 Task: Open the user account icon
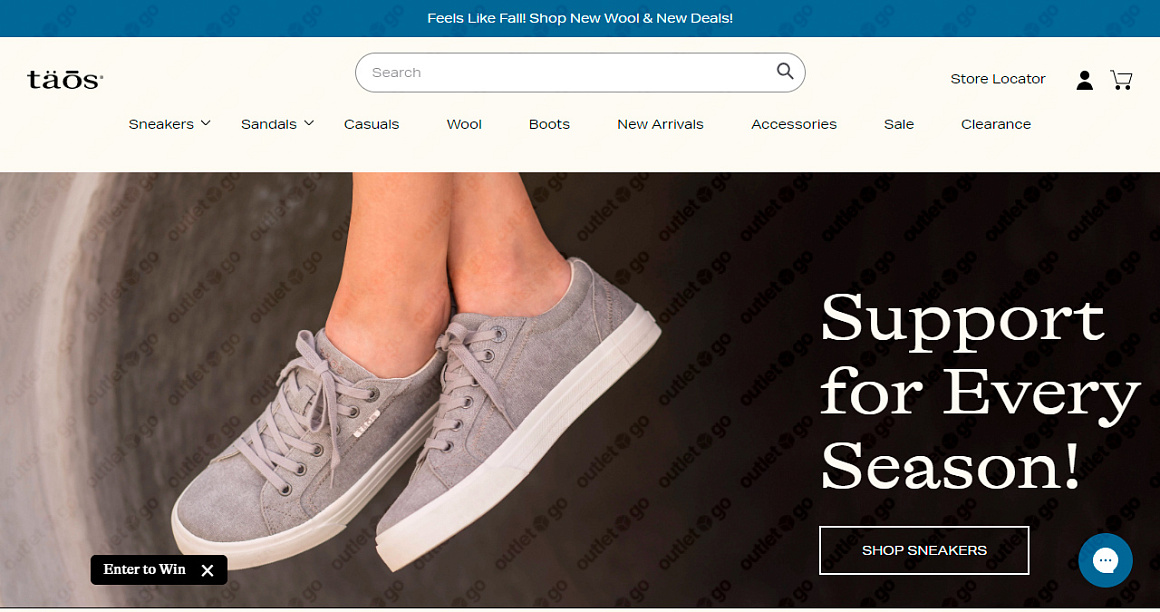coord(1085,80)
